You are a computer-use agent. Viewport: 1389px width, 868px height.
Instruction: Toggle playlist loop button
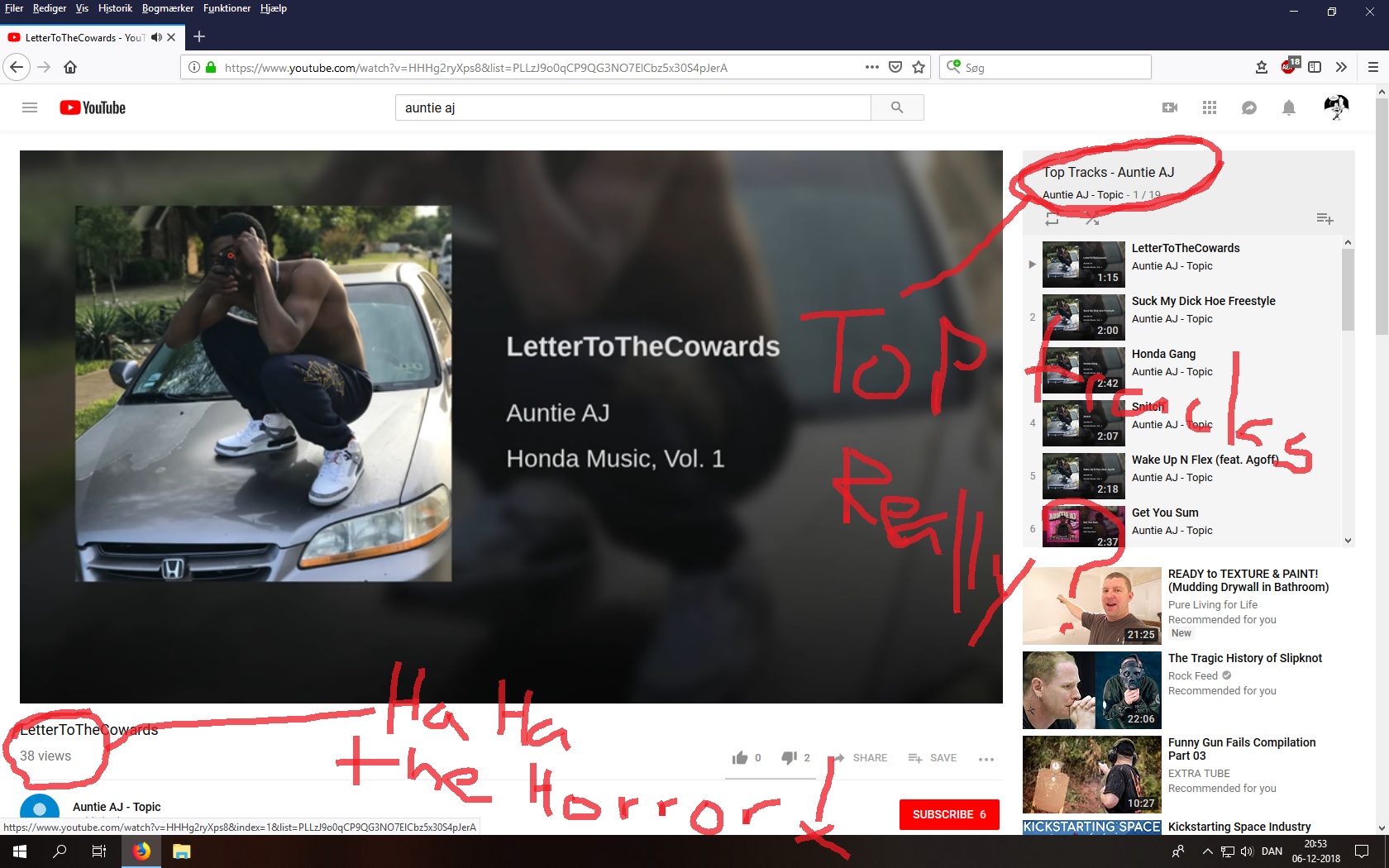(1052, 219)
